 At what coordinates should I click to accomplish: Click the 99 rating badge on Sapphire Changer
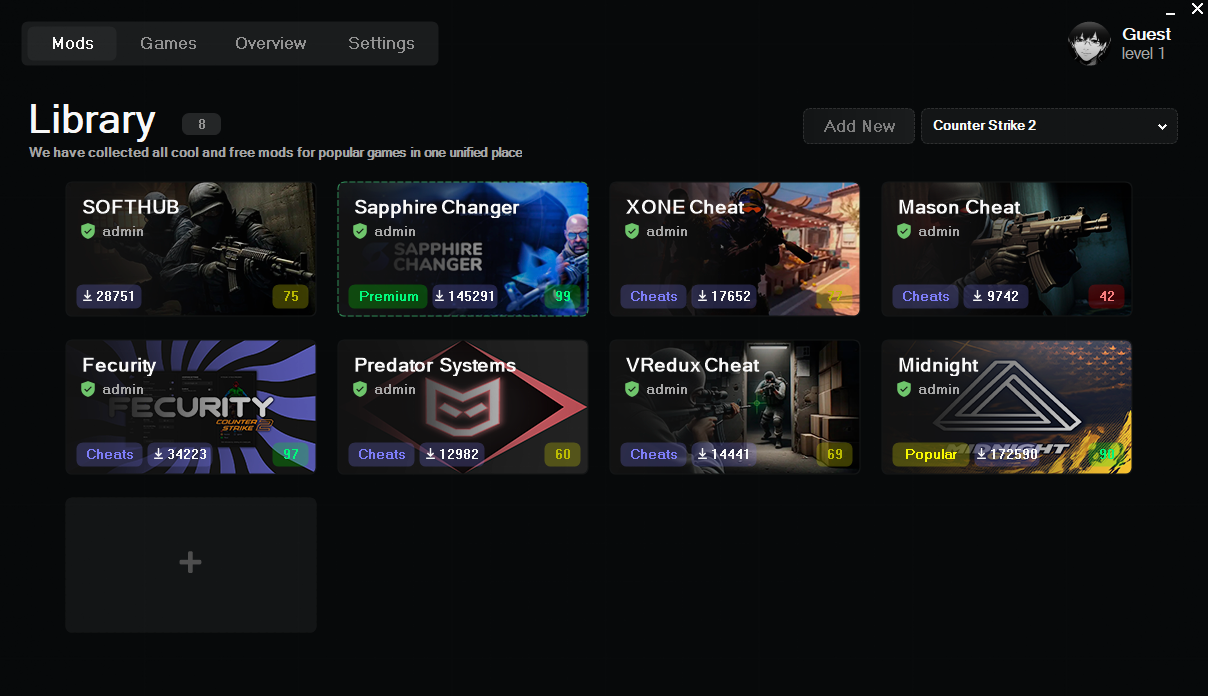pos(563,296)
